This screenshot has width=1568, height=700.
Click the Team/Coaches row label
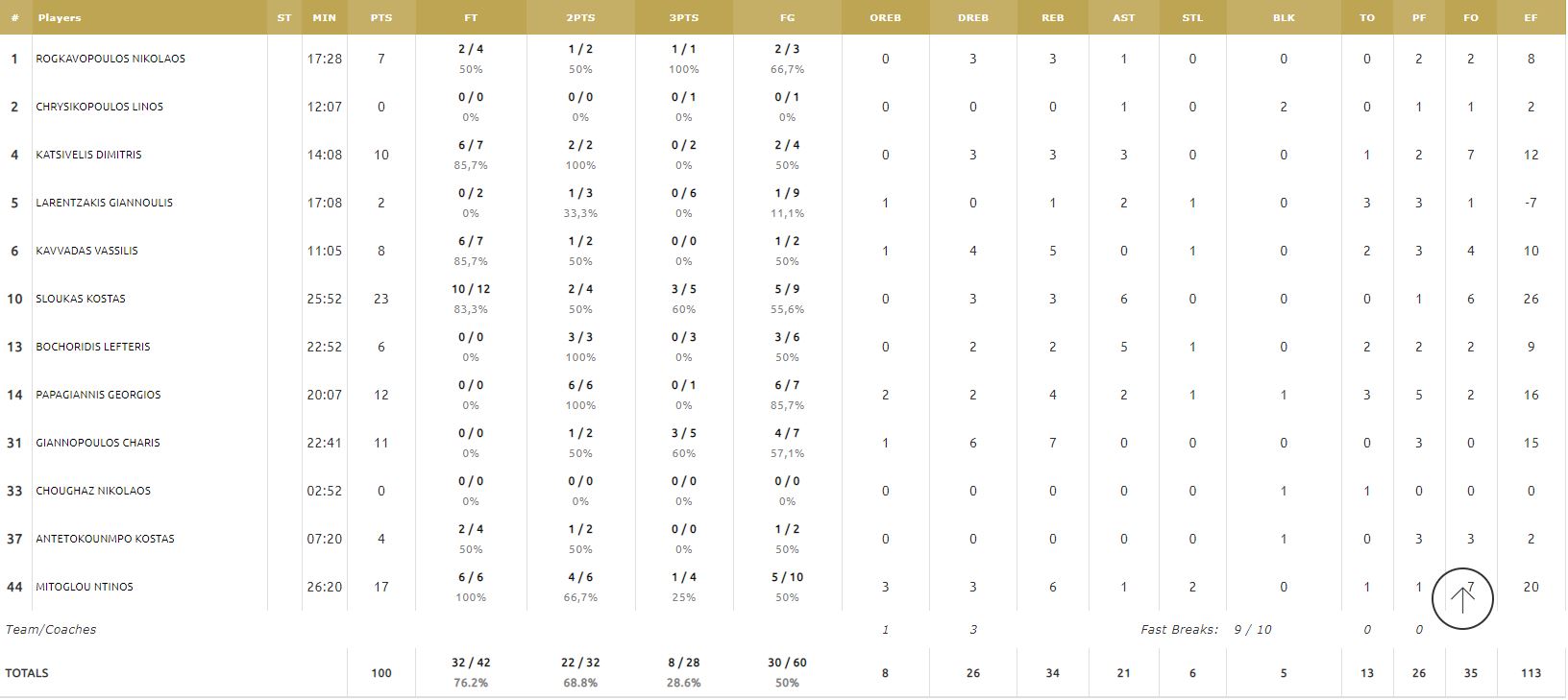(x=51, y=630)
